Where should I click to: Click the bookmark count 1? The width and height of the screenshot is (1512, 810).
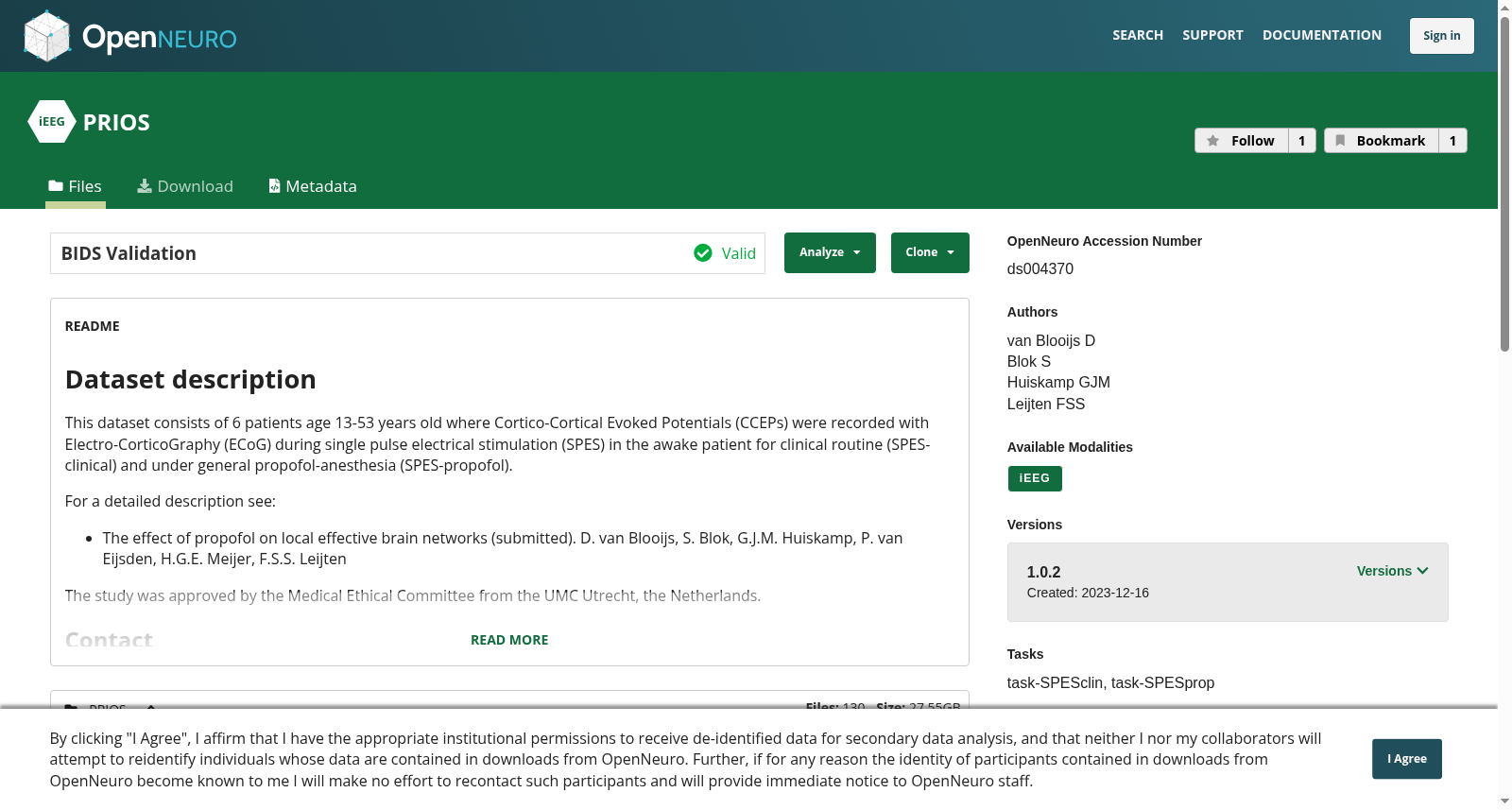coord(1453,141)
